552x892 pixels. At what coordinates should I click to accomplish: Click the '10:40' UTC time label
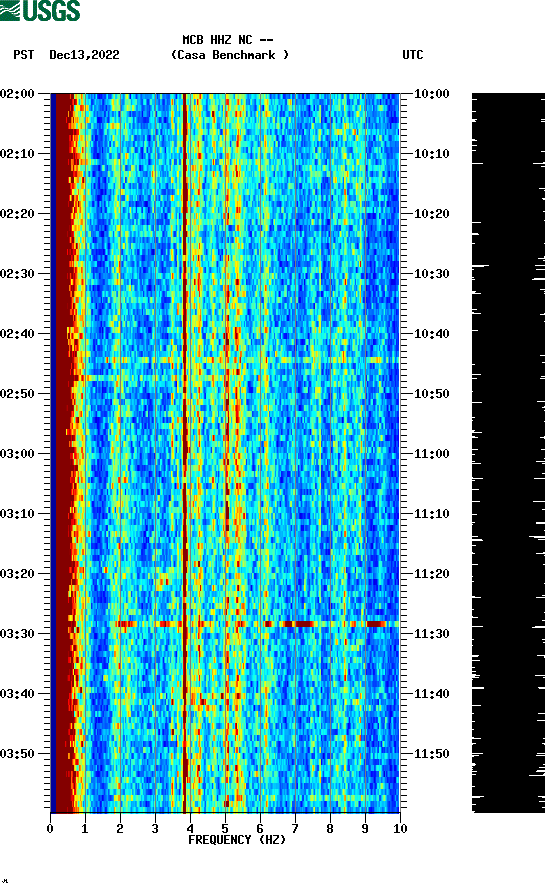[x=431, y=334]
